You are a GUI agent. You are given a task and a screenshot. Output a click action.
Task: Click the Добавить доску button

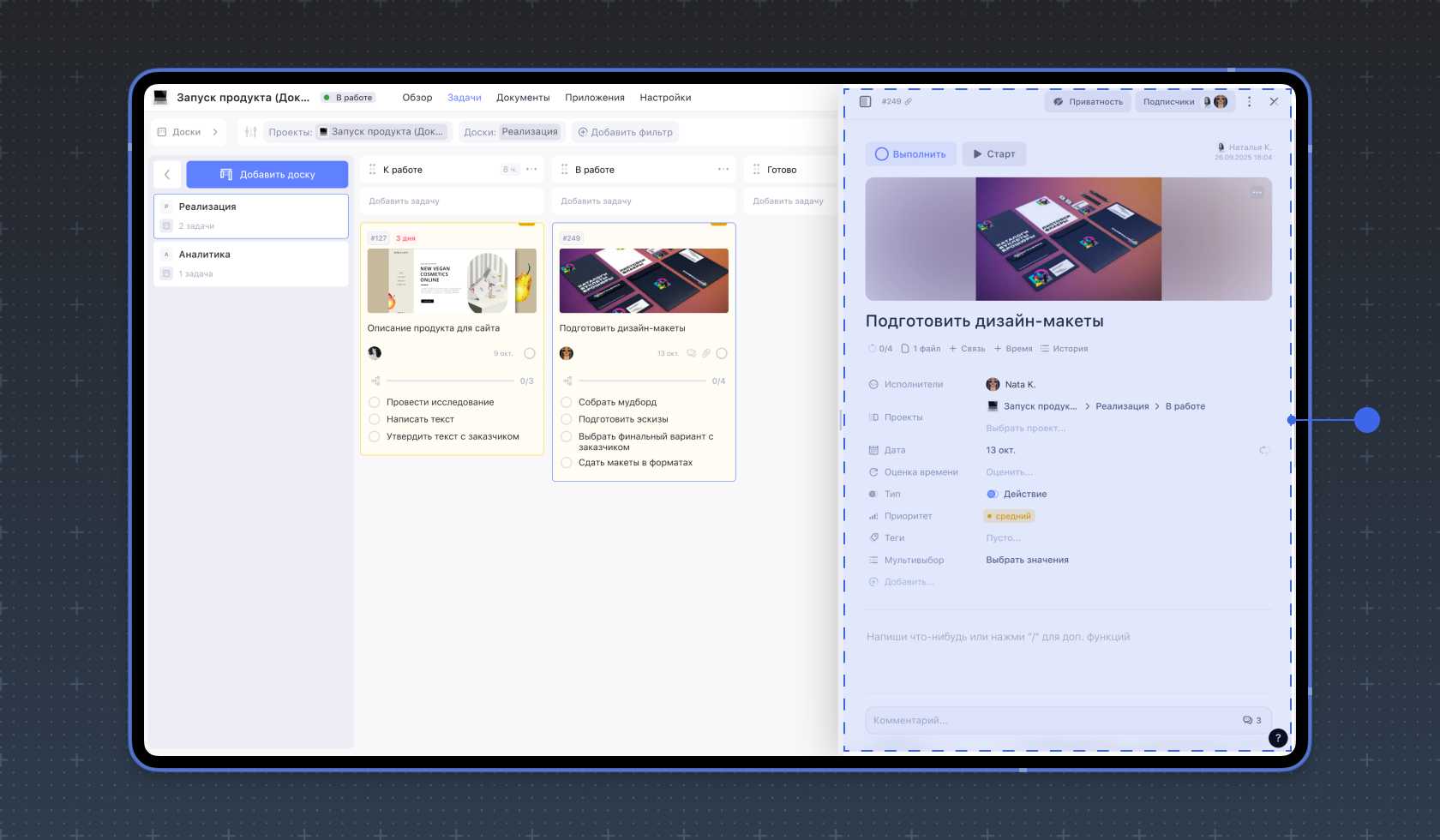267,175
